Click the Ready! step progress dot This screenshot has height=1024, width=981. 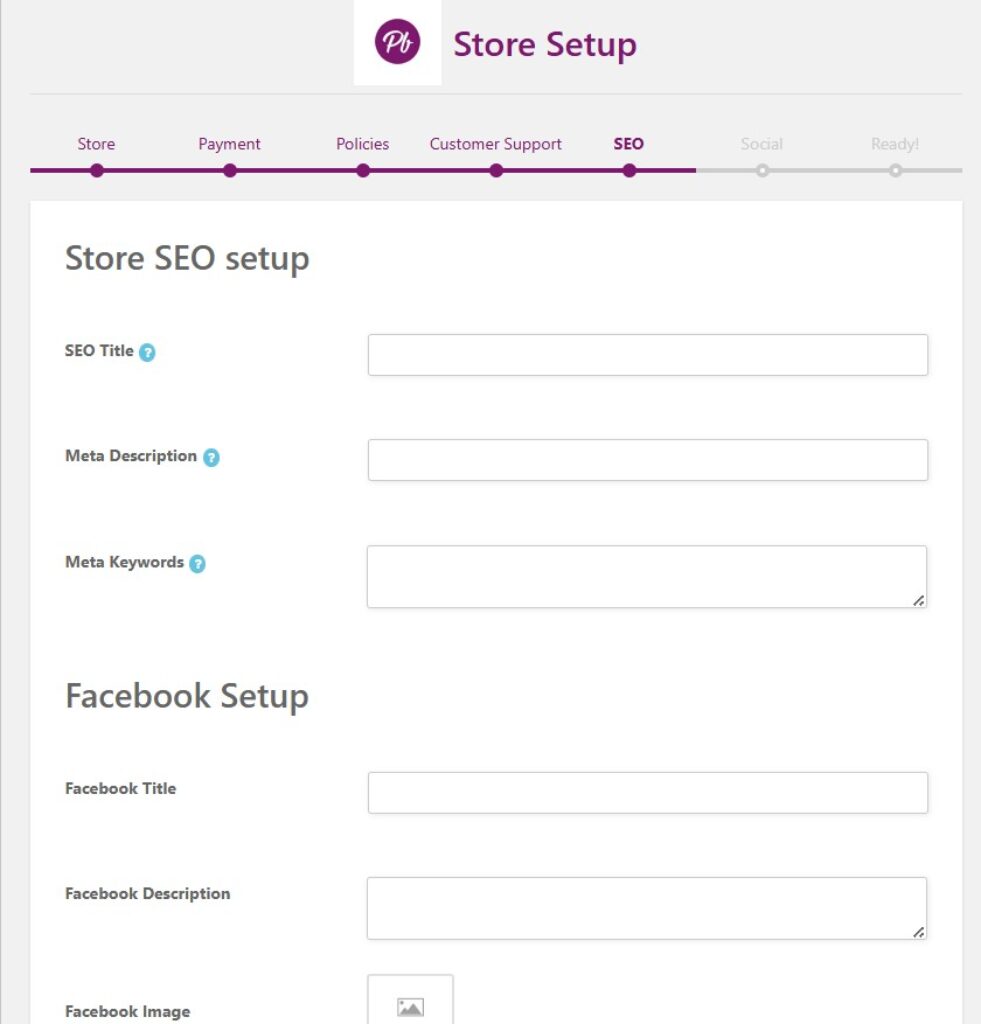coord(895,171)
